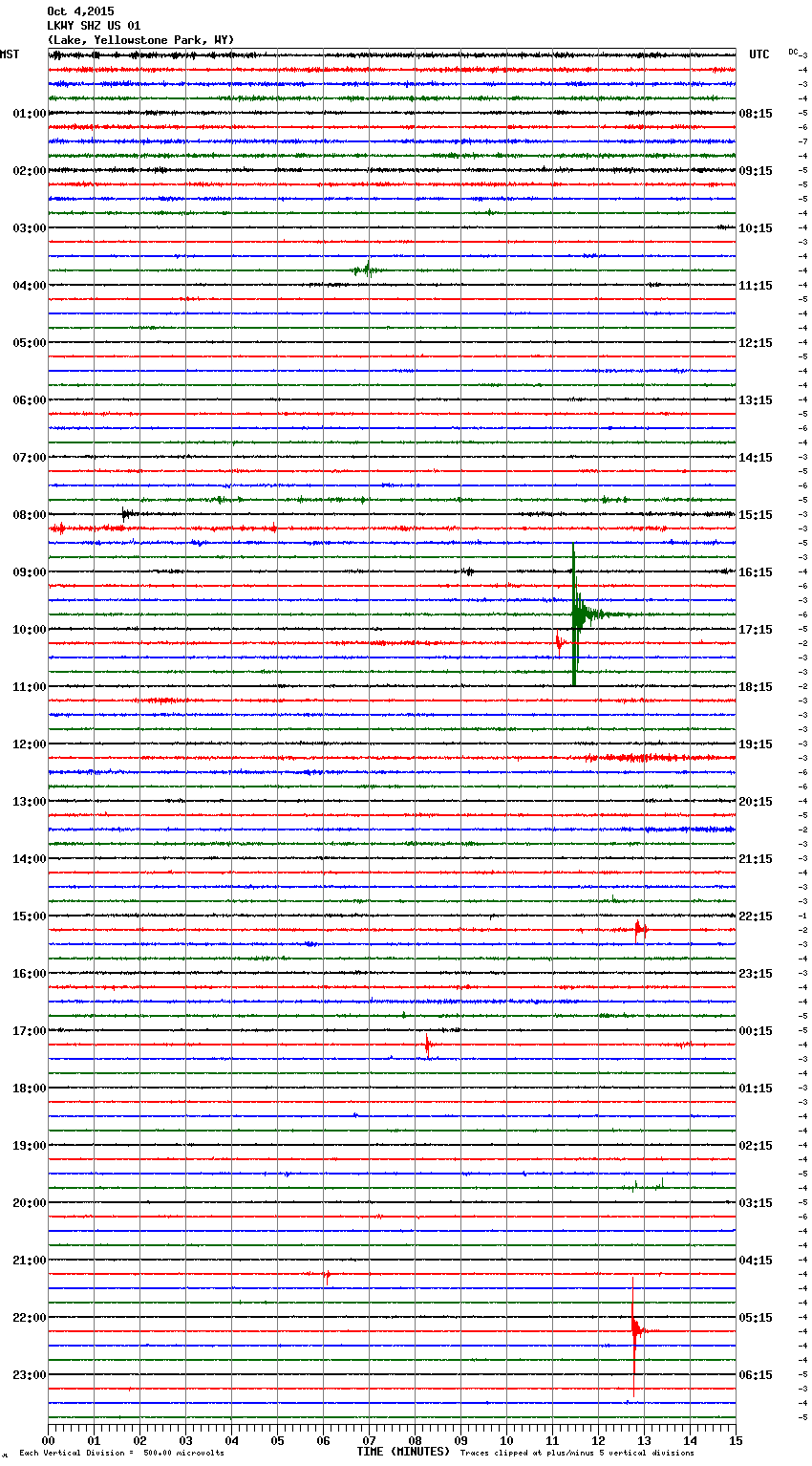Click the 08:15 UTC time label

756,114
